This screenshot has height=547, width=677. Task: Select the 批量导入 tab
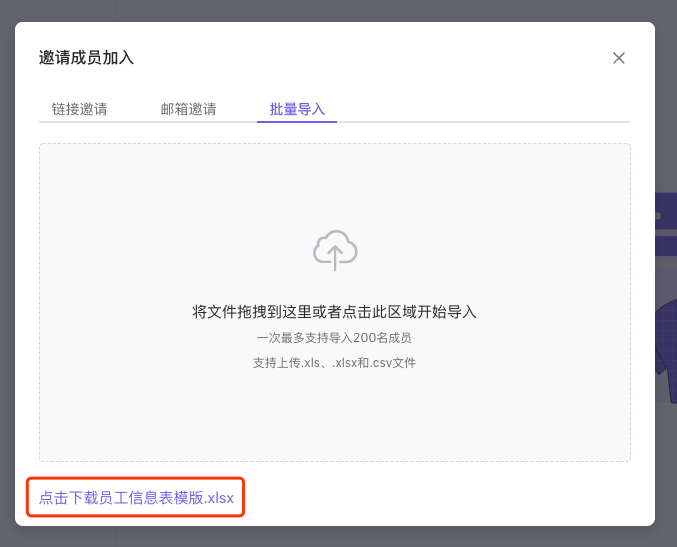pyautogui.click(x=297, y=109)
